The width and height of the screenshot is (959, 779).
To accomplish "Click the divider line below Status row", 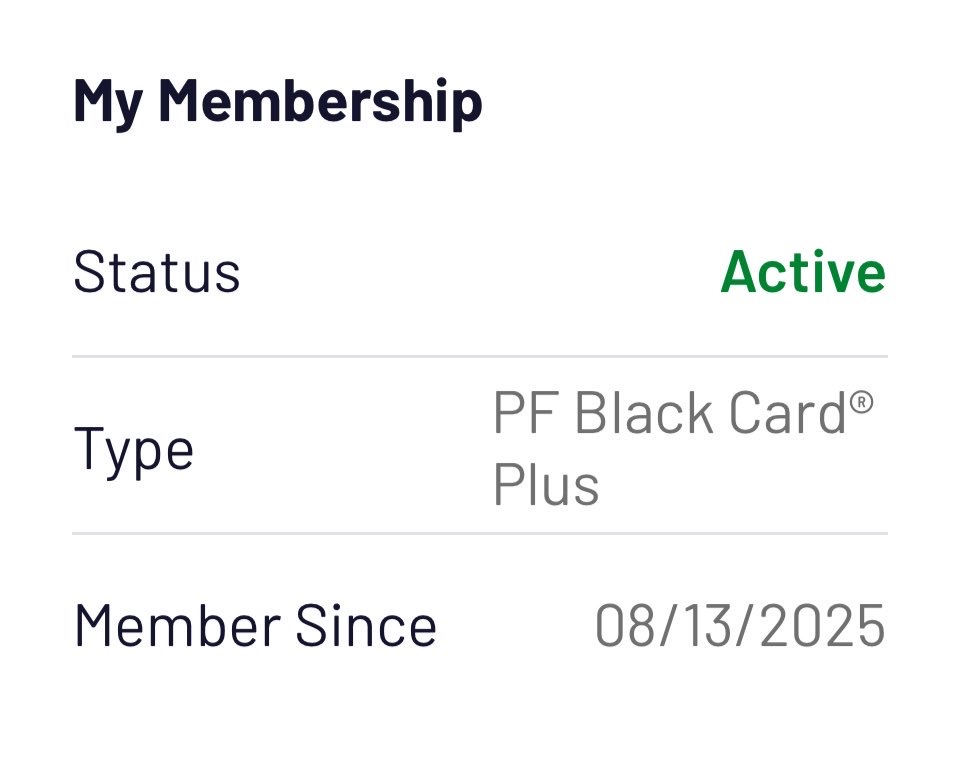I will [479, 356].
